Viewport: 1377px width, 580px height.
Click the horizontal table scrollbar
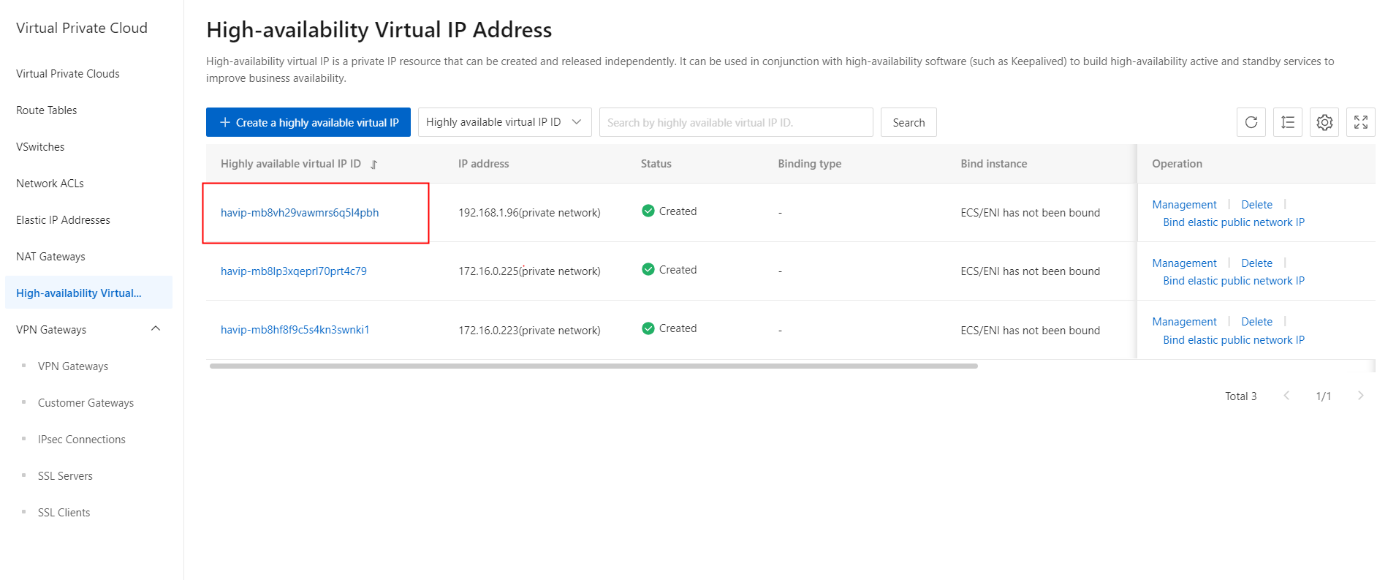point(593,366)
